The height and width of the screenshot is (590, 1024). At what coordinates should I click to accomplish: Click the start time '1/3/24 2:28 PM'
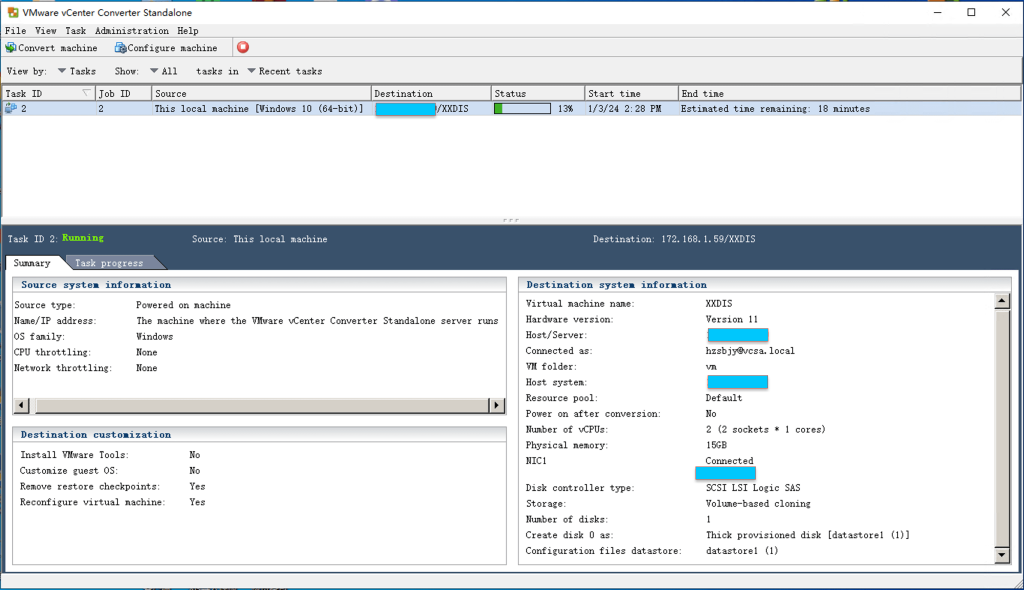click(x=624, y=108)
